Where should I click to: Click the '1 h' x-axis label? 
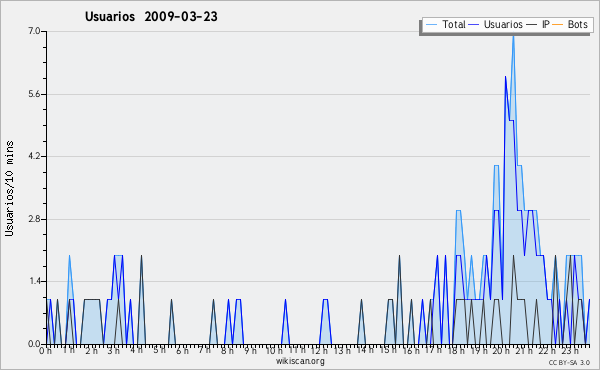pos(69,350)
